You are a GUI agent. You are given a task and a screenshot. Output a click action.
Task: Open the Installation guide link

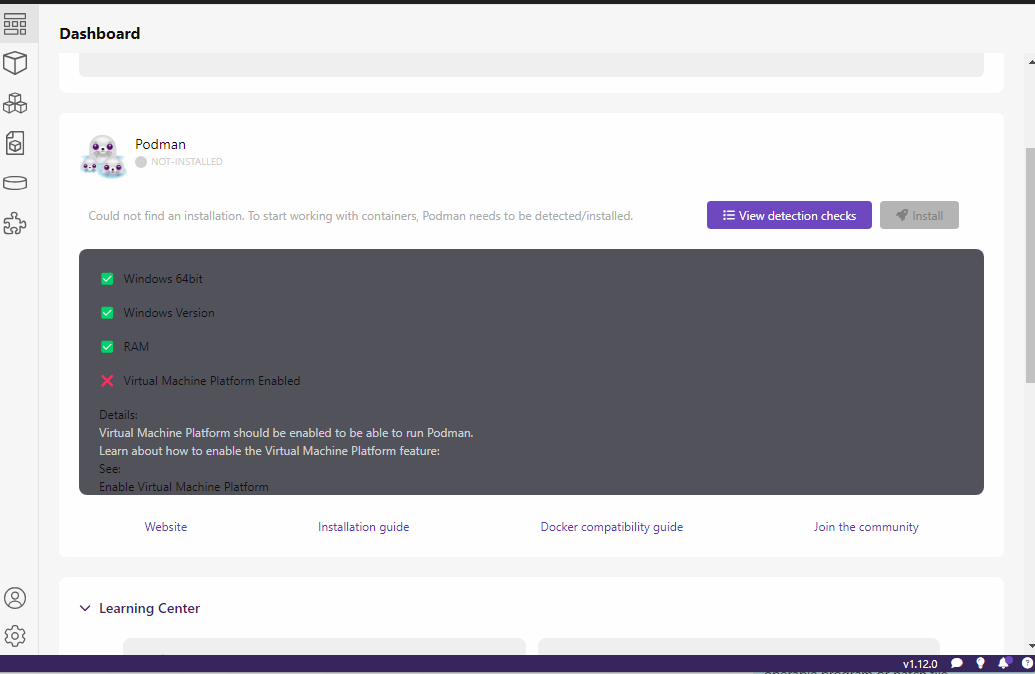click(364, 527)
